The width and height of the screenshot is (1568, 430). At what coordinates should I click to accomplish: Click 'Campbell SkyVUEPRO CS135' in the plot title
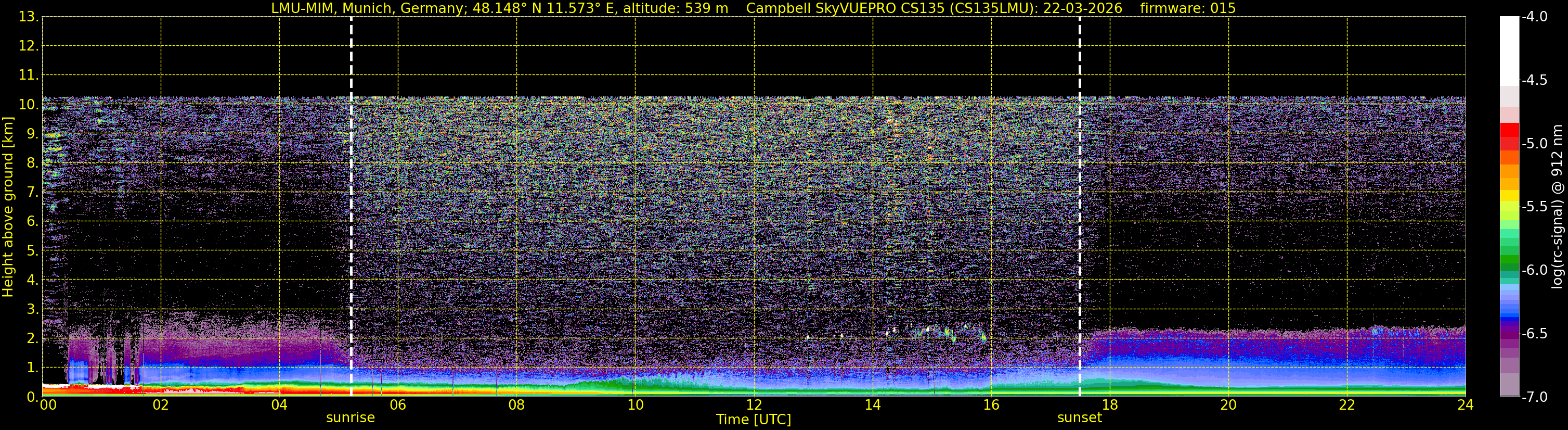pyautogui.click(x=845, y=8)
